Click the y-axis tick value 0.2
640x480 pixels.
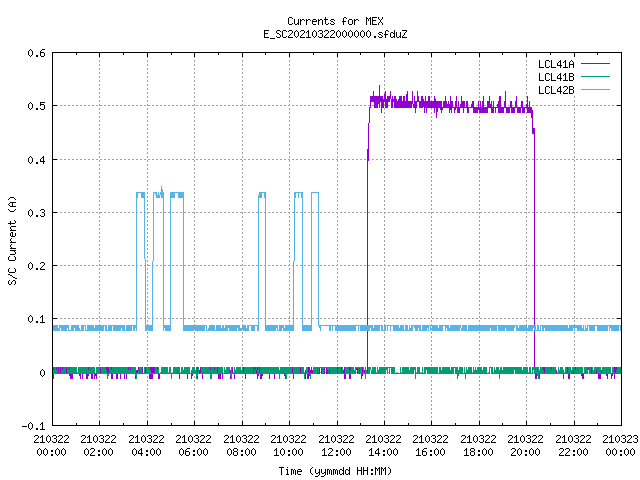point(36,266)
